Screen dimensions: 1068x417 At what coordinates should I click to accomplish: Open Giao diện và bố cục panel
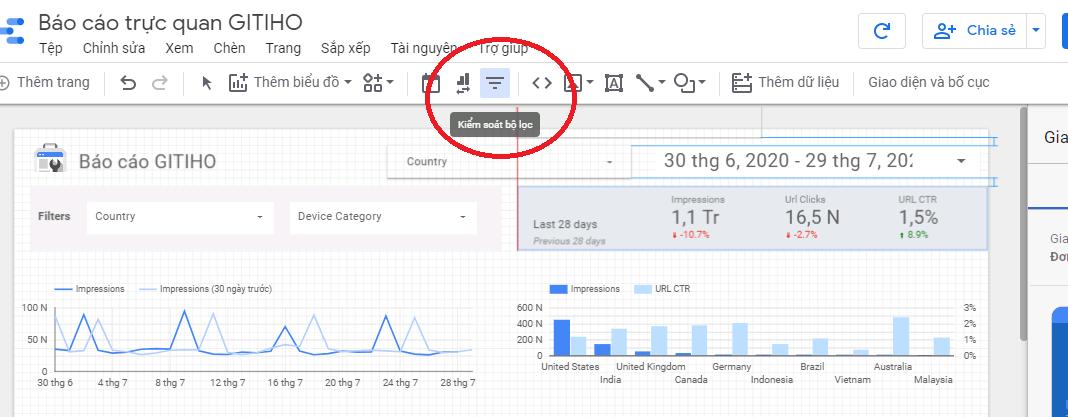tap(928, 82)
